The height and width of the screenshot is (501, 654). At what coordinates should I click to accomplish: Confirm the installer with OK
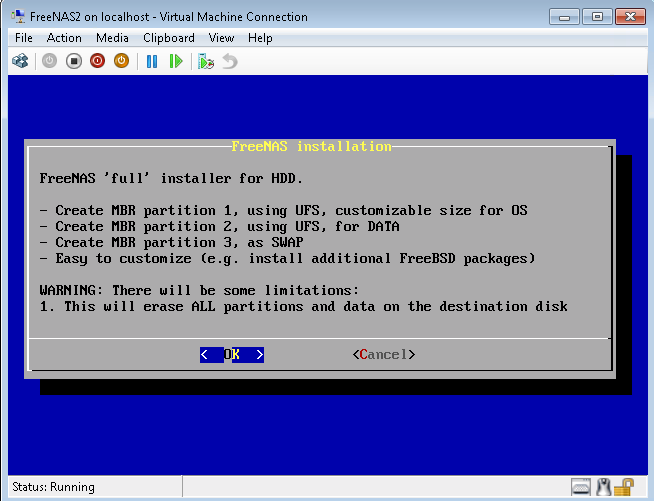[x=231, y=354]
